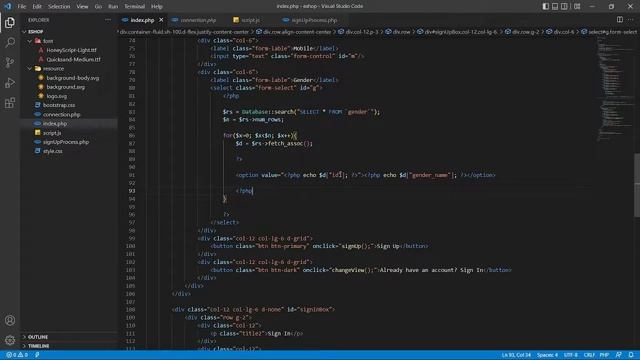This screenshot has width=640, height=360.
Task: Open signUpProcess.php in the explorer tree
Action: [x=69, y=142]
